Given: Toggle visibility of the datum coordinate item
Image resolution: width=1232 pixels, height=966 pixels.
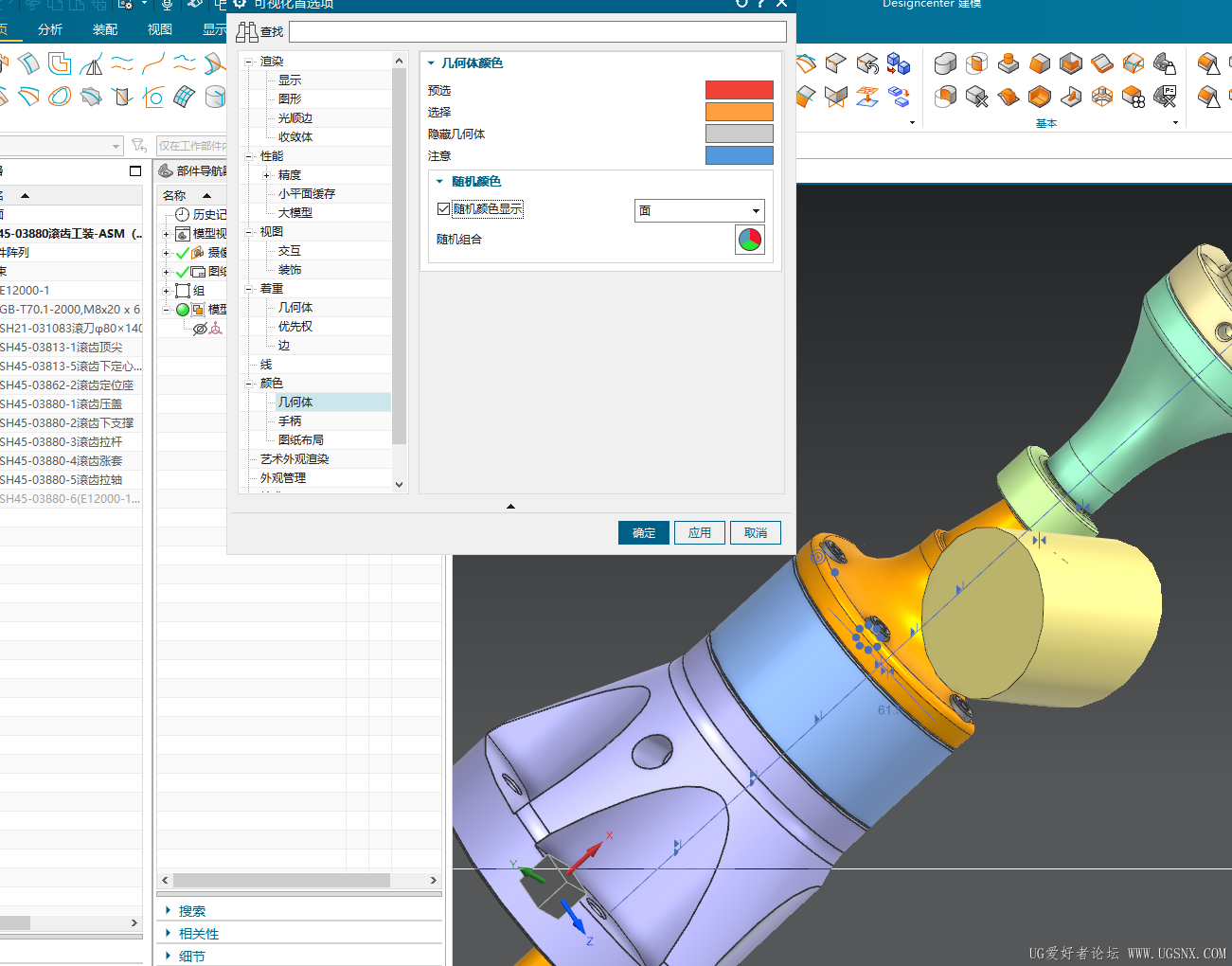Looking at the screenshot, I should (200, 329).
